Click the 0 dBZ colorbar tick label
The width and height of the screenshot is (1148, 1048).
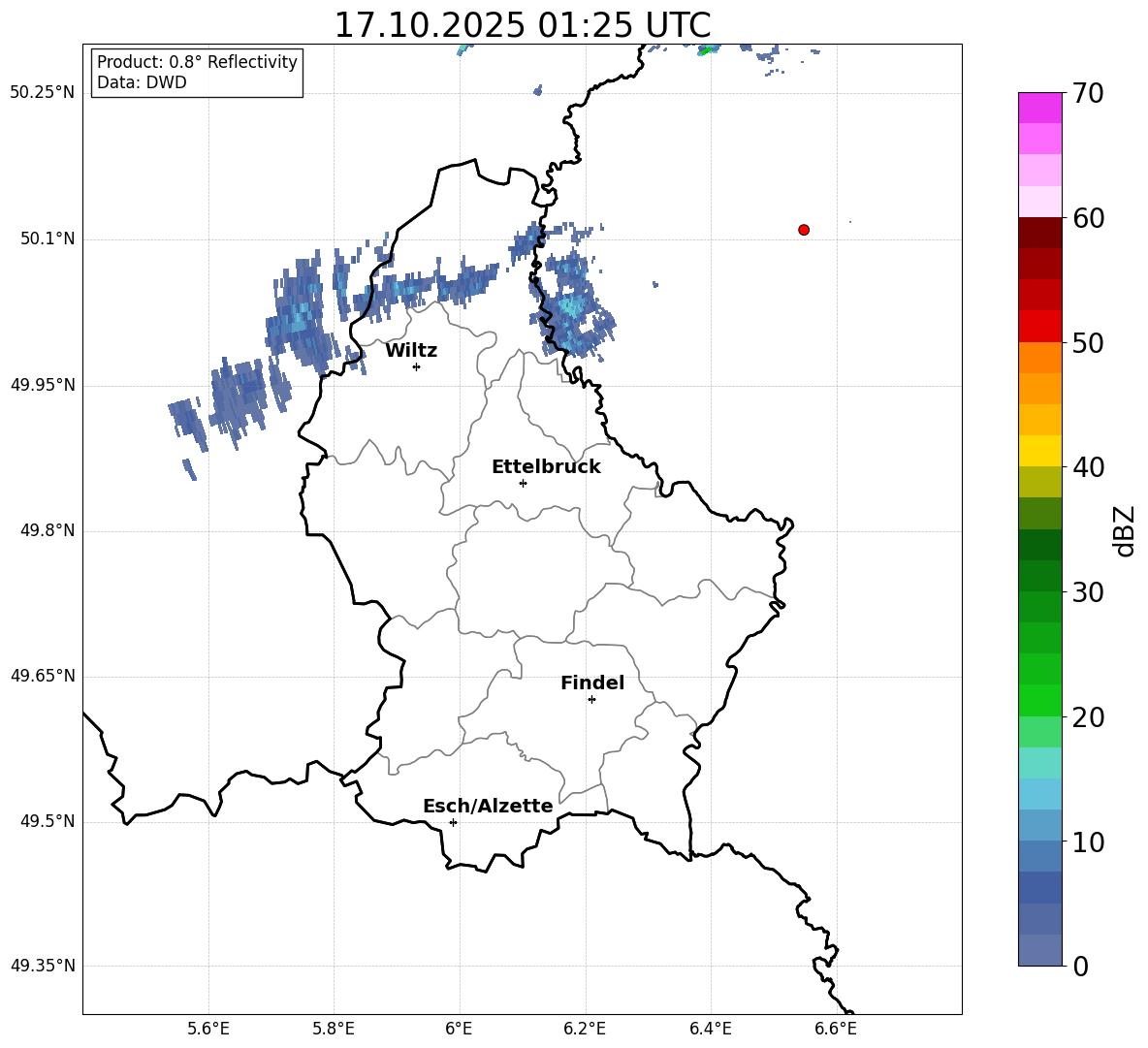click(1081, 967)
